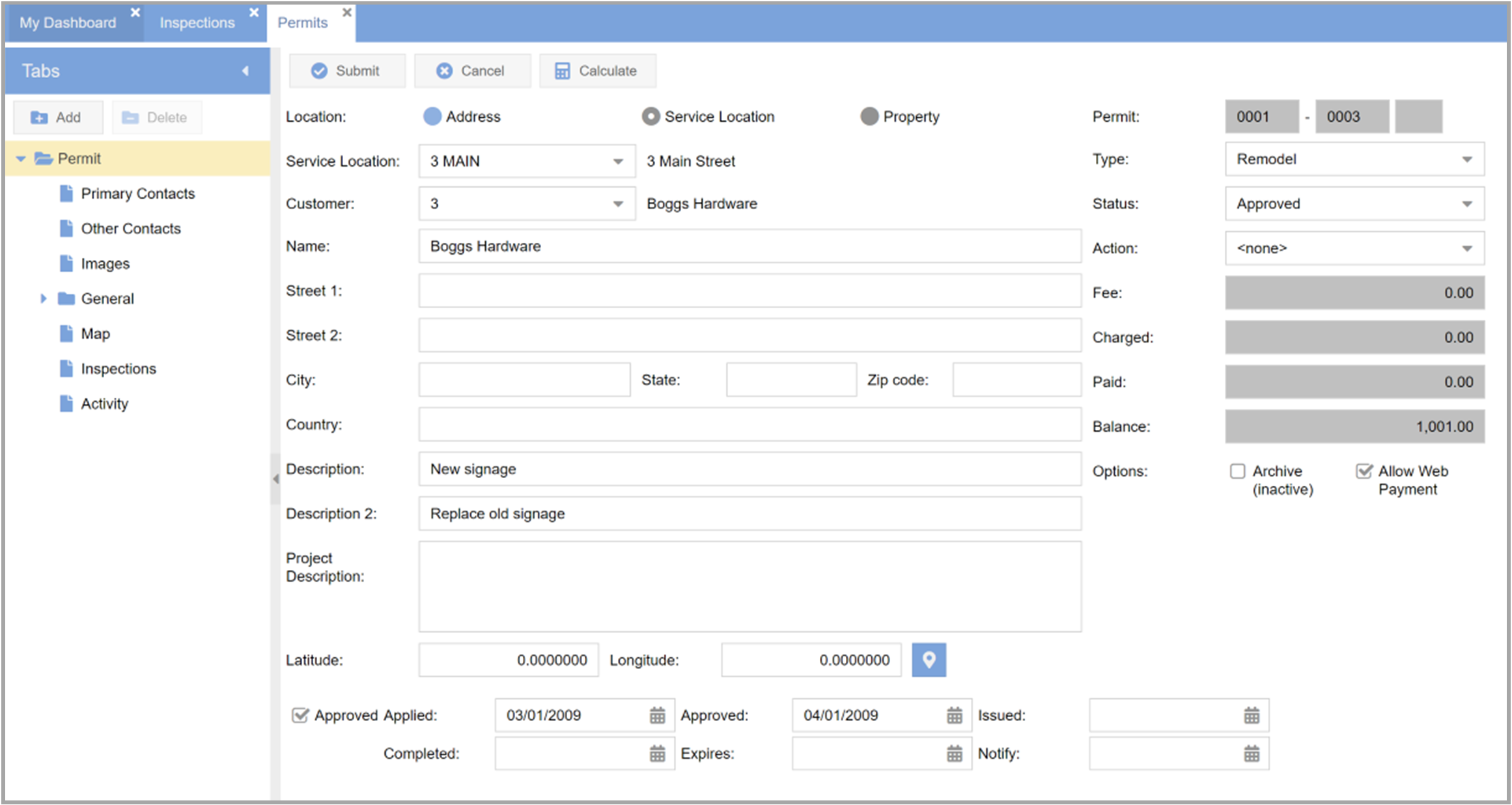
Task: Open calendar picker for Issued date
Action: pos(1251,715)
